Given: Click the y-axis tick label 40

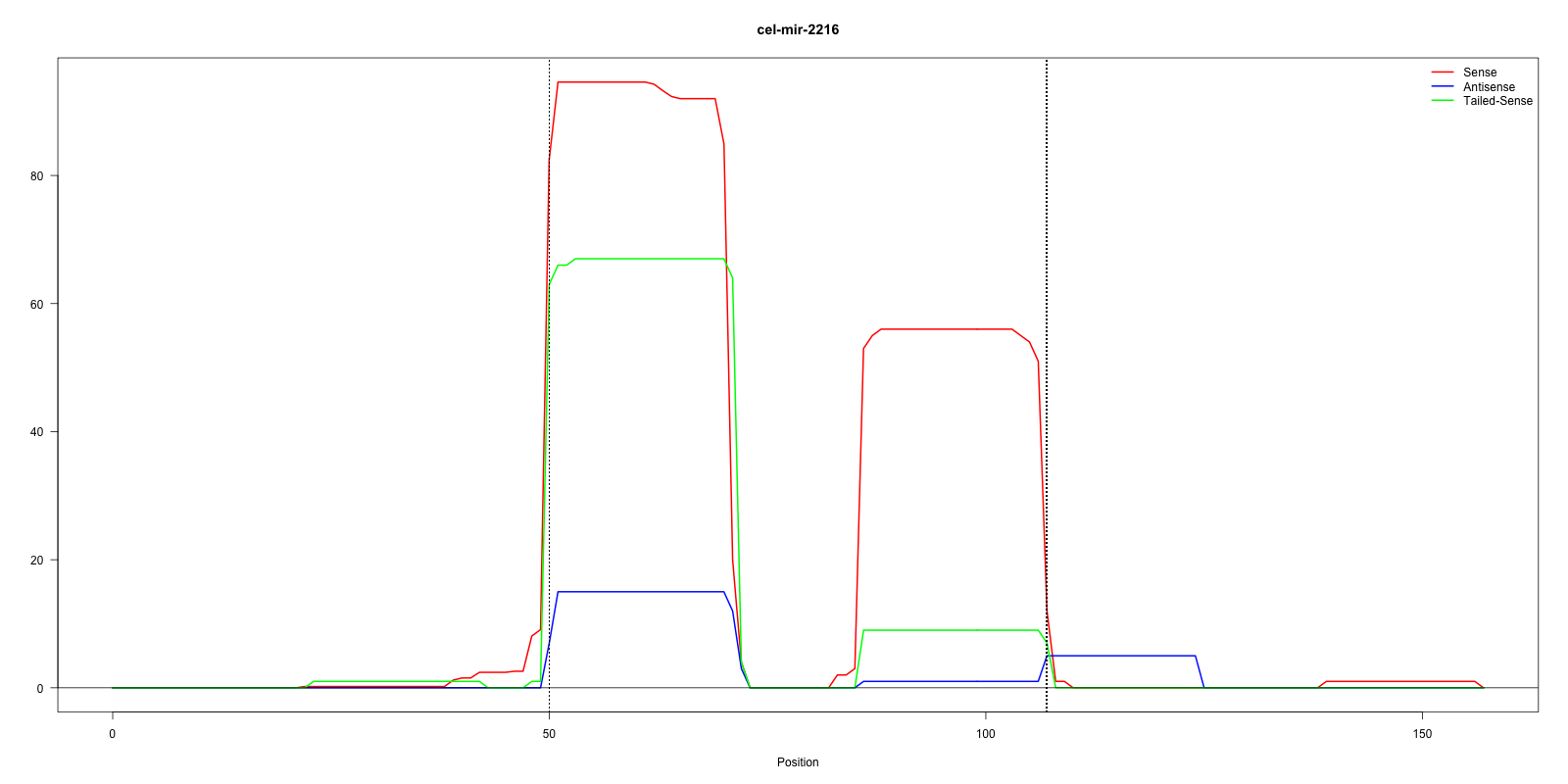Looking at the screenshot, I should [x=37, y=432].
